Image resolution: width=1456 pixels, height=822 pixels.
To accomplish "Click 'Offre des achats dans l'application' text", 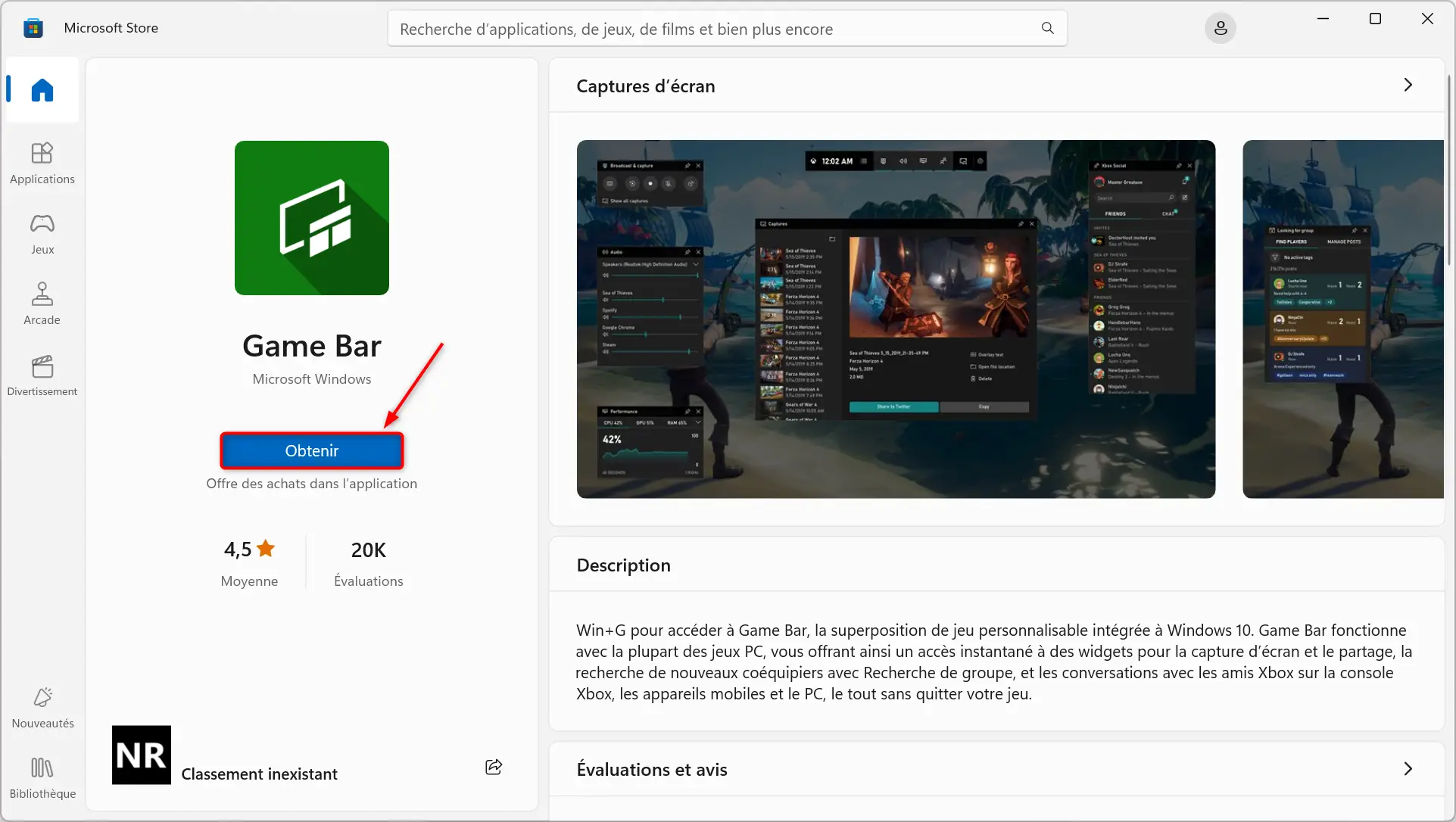I will [312, 484].
